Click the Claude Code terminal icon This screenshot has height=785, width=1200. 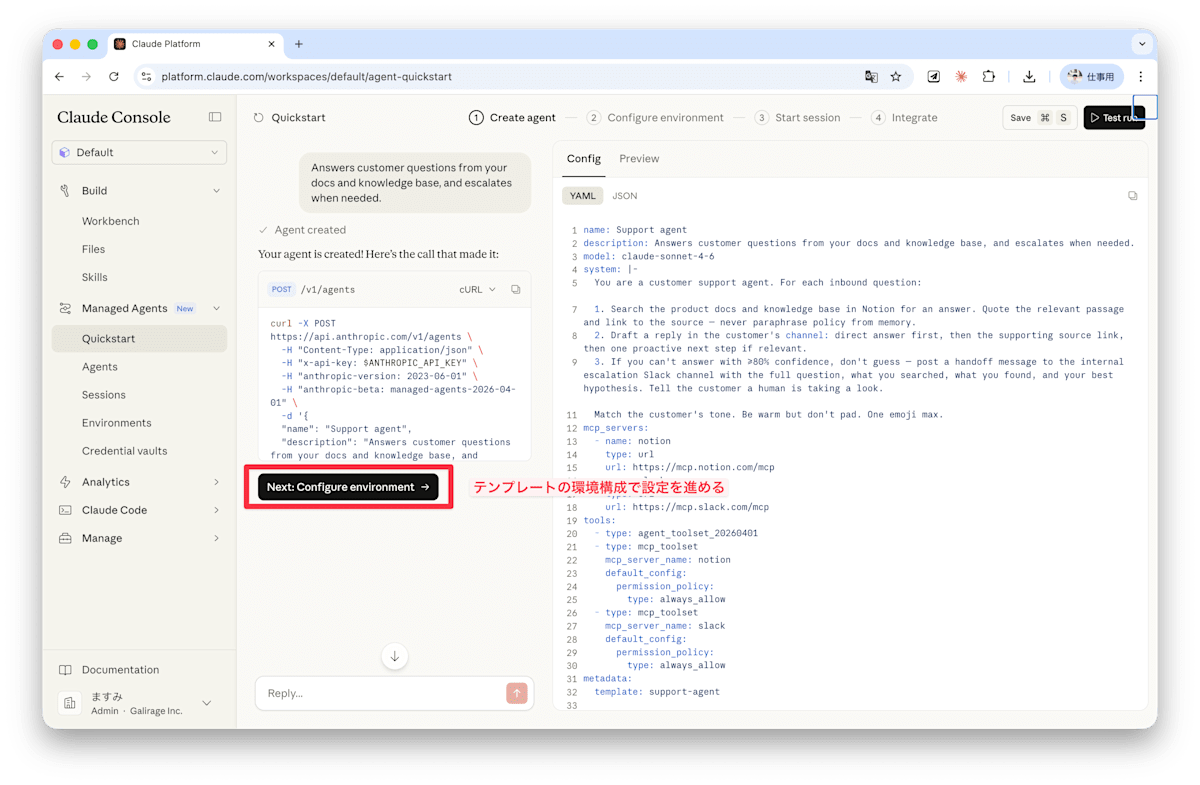[65, 510]
